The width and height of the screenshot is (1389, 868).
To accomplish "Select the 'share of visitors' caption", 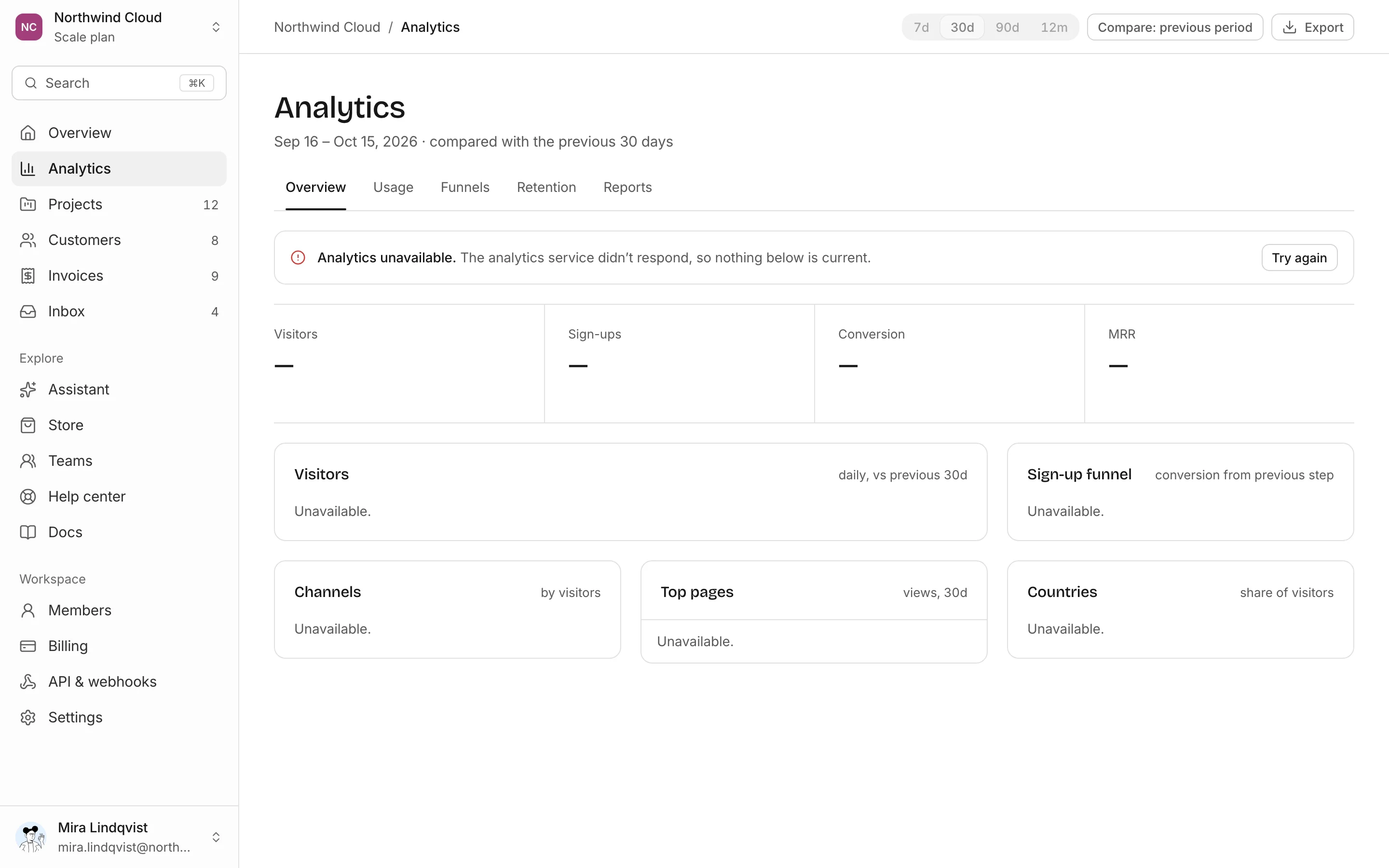I will (1286, 593).
